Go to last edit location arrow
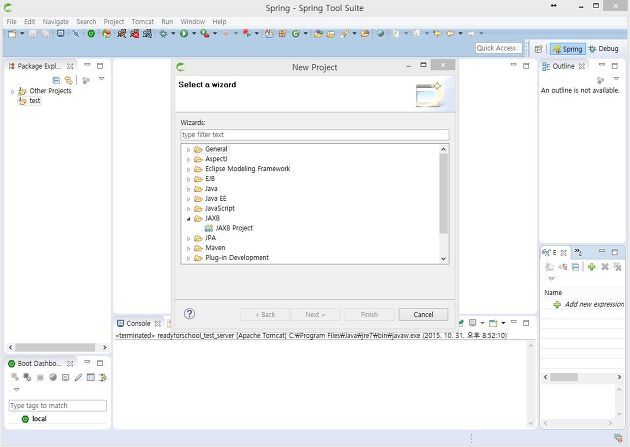This screenshot has height=447, width=630. point(437,34)
